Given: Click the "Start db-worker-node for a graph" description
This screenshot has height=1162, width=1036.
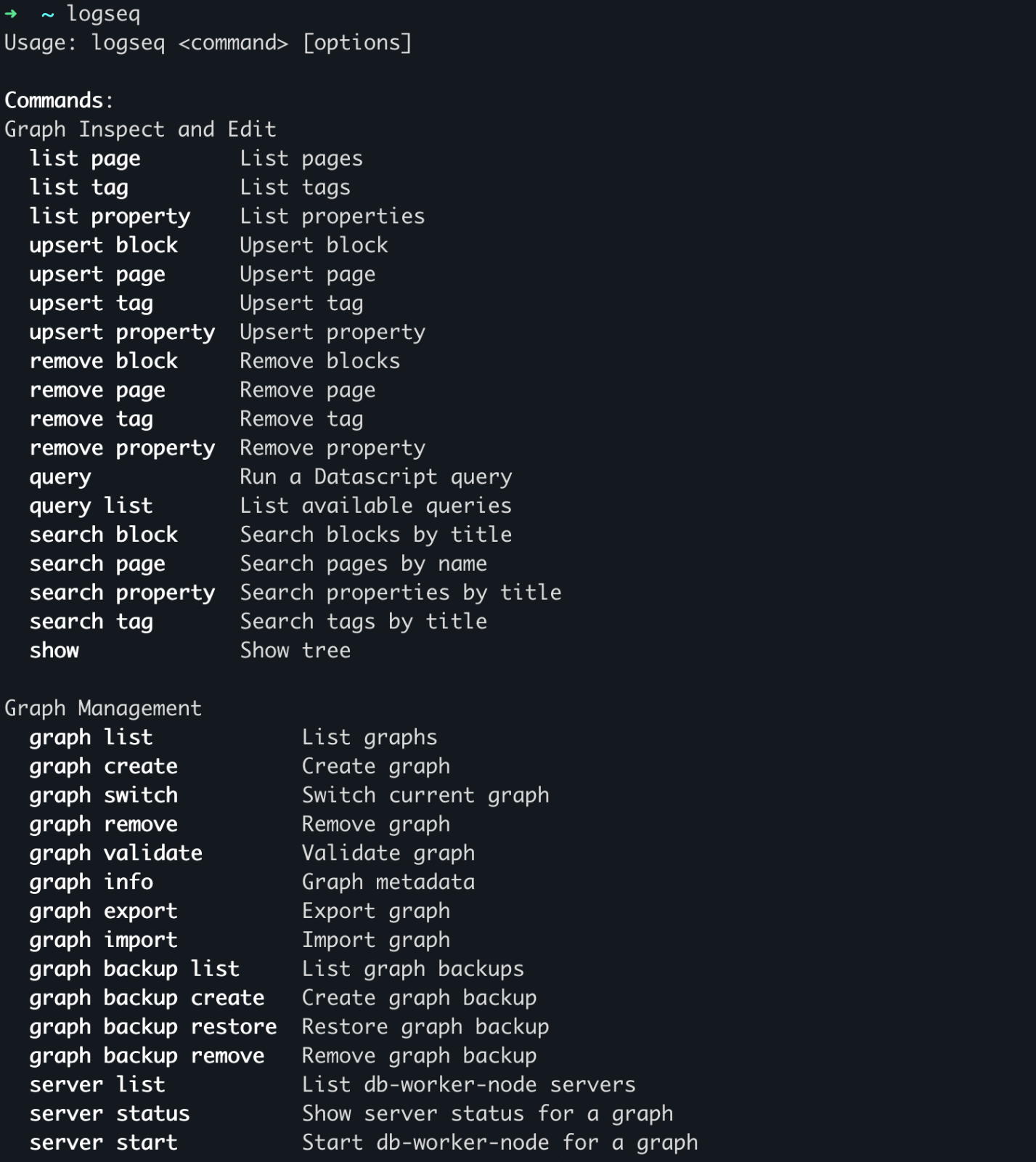Looking at the screenshot, I should point(499,1142).
